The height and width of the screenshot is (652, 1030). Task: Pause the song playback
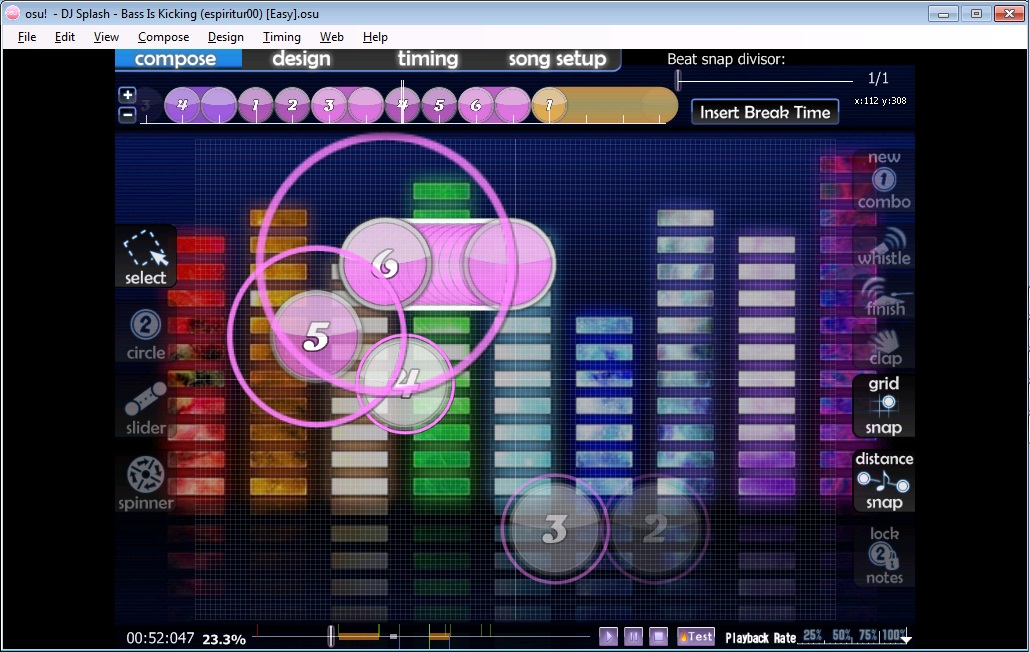click(633, 636)
